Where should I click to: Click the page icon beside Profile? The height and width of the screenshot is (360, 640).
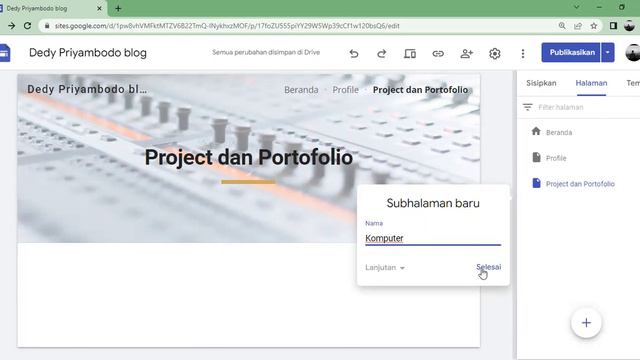[x=536, y=157]
